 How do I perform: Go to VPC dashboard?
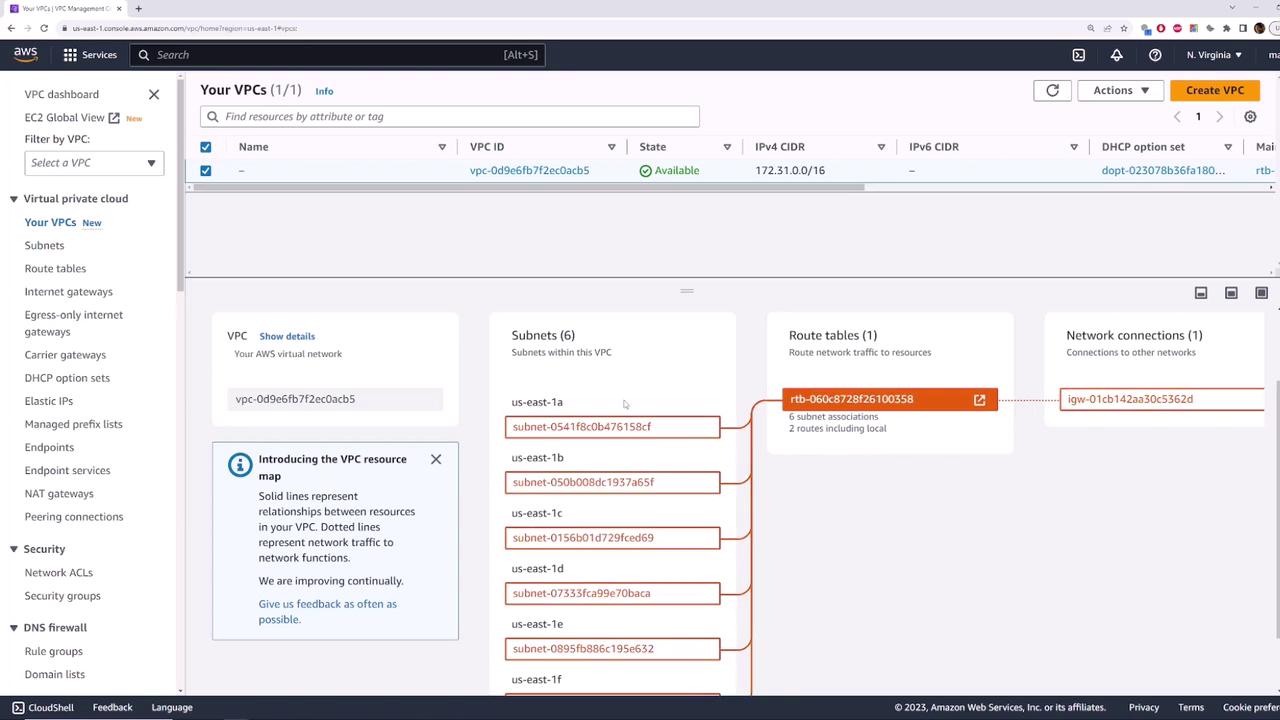coord(62,94)
